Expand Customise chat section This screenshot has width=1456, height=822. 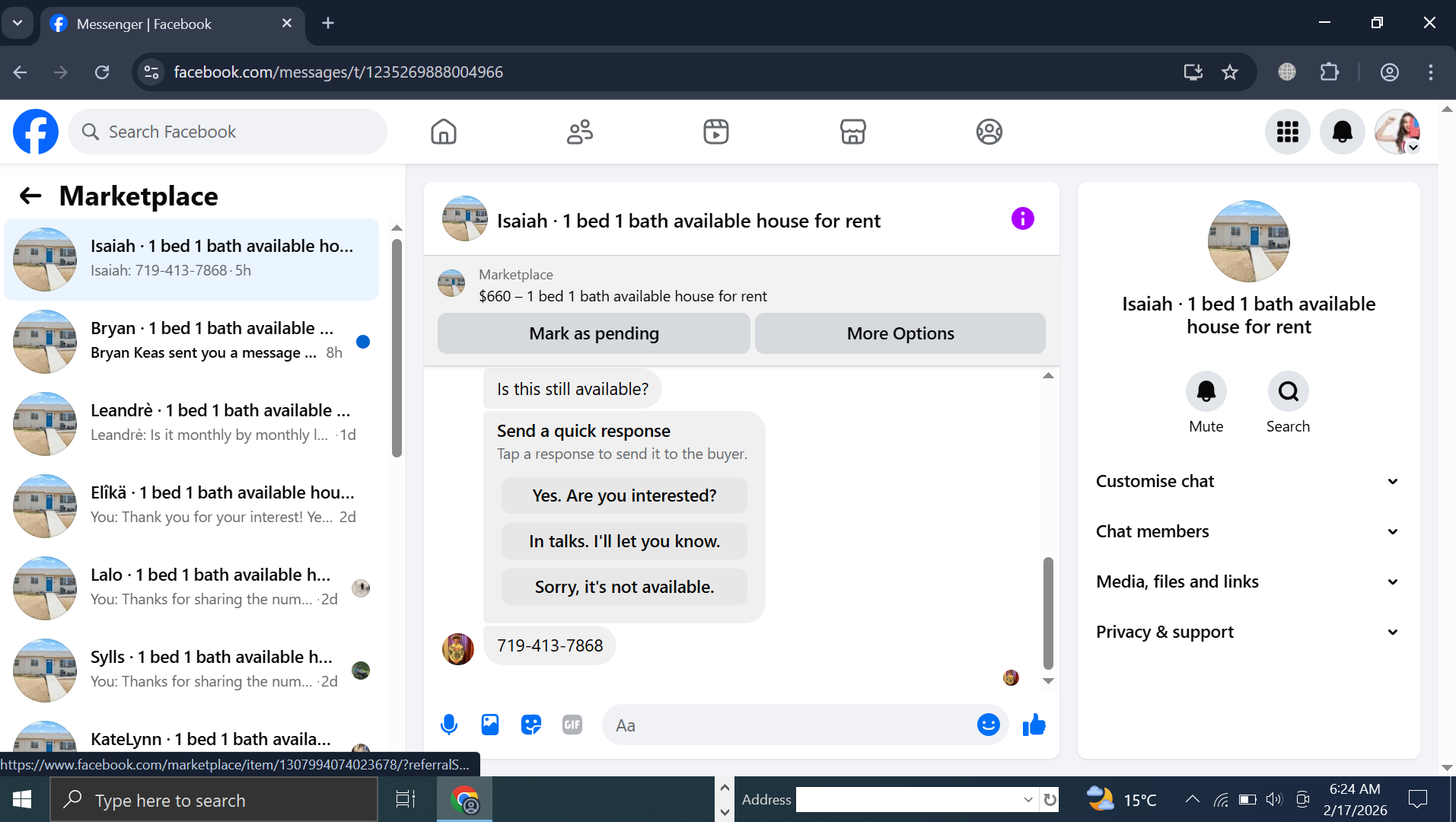(x=1249, y=481)
